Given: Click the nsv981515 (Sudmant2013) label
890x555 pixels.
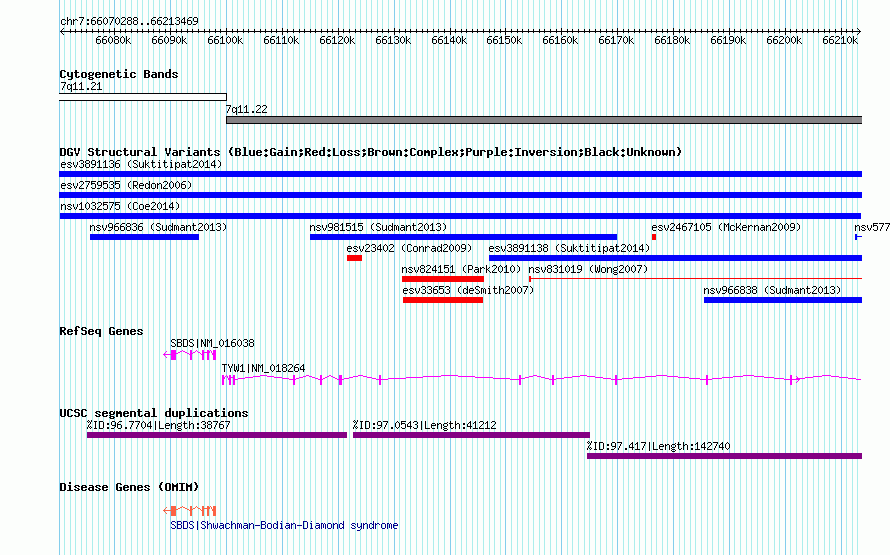Looking at the screenshot, I should point(378,227).
